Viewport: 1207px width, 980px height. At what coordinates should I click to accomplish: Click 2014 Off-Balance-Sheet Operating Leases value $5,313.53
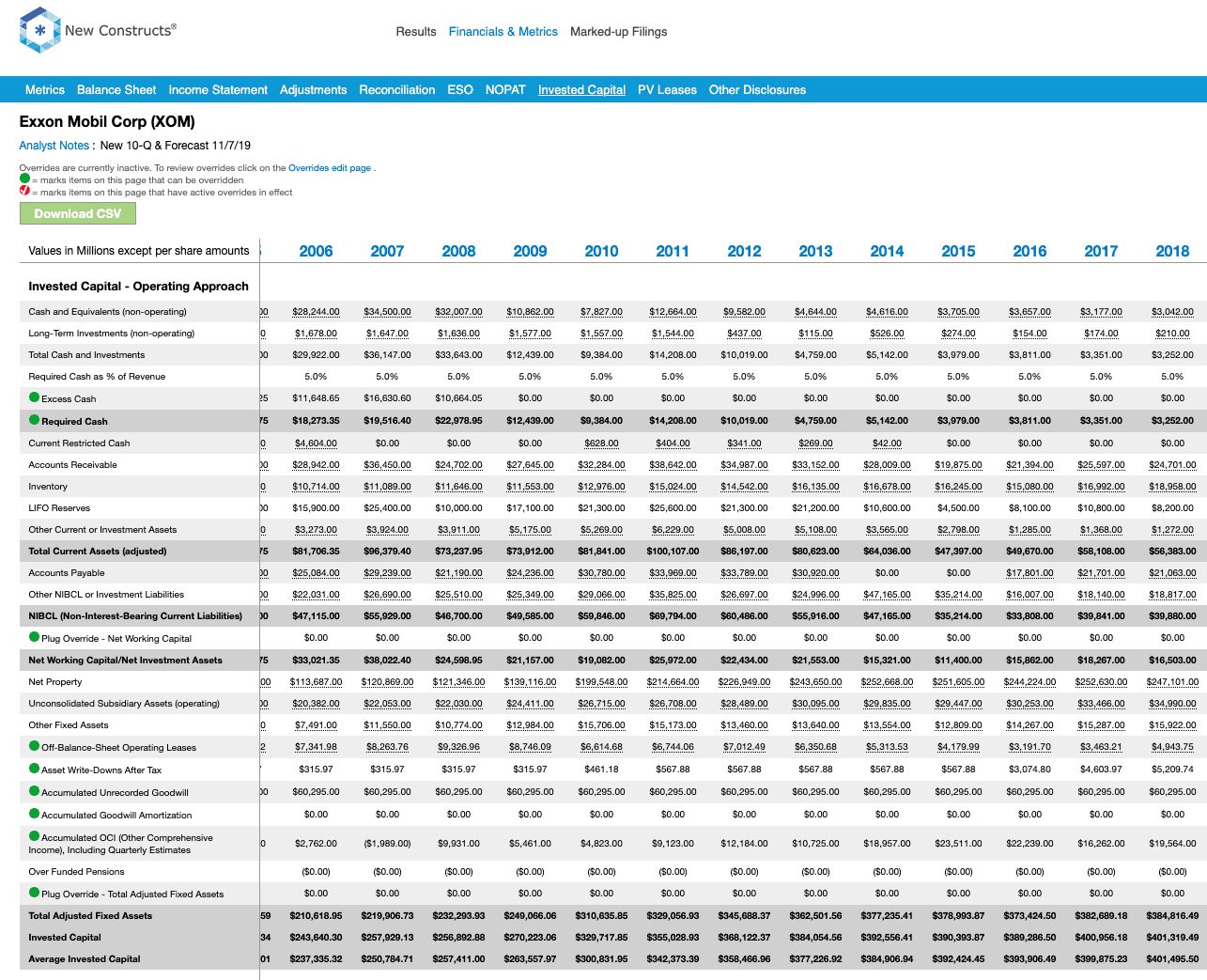coord(887,748)
